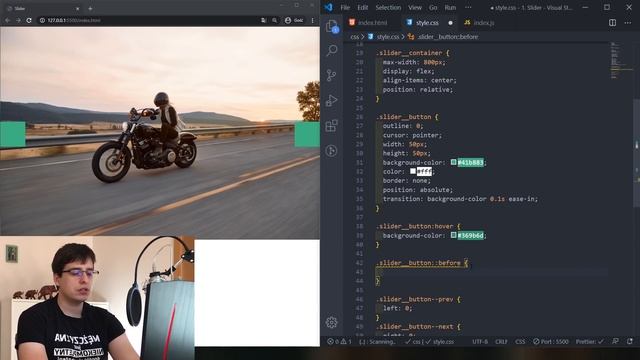Click the #fff color swatch
Screen dimensions: 640x360
click(413, 171)
